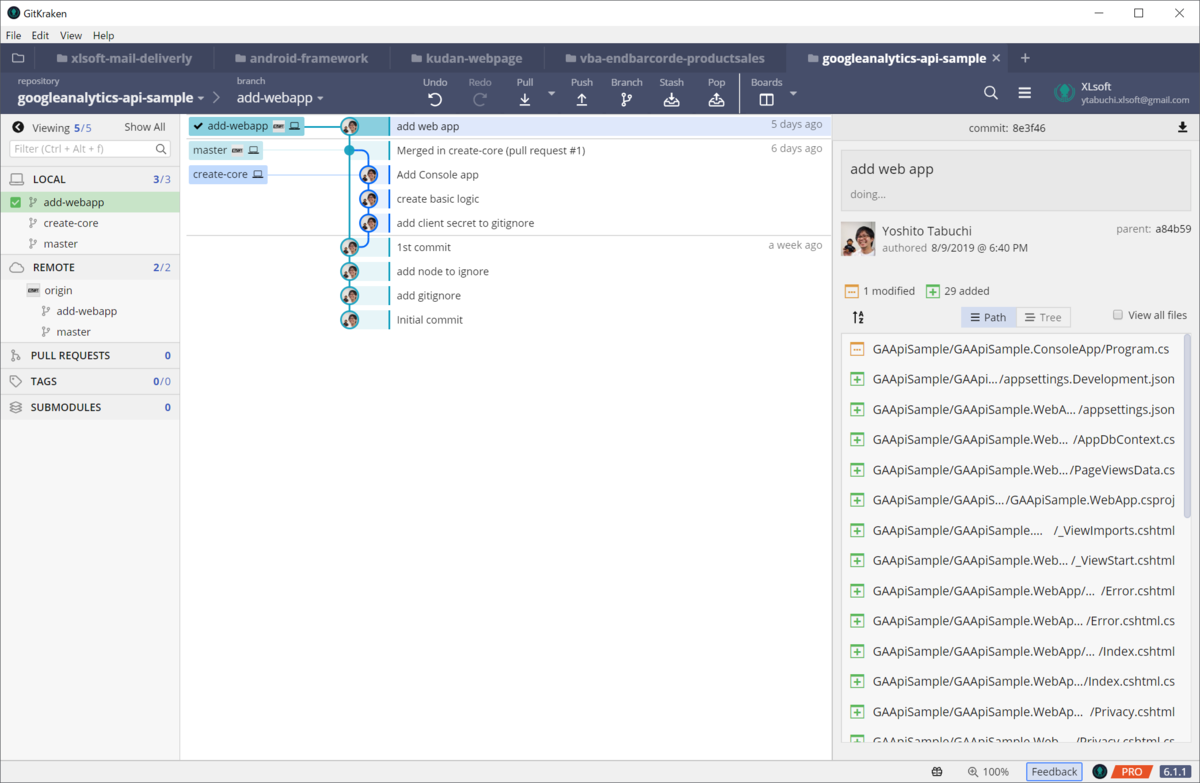Switch to the xlsoft-mail-deliverly tab

(124, 58)
